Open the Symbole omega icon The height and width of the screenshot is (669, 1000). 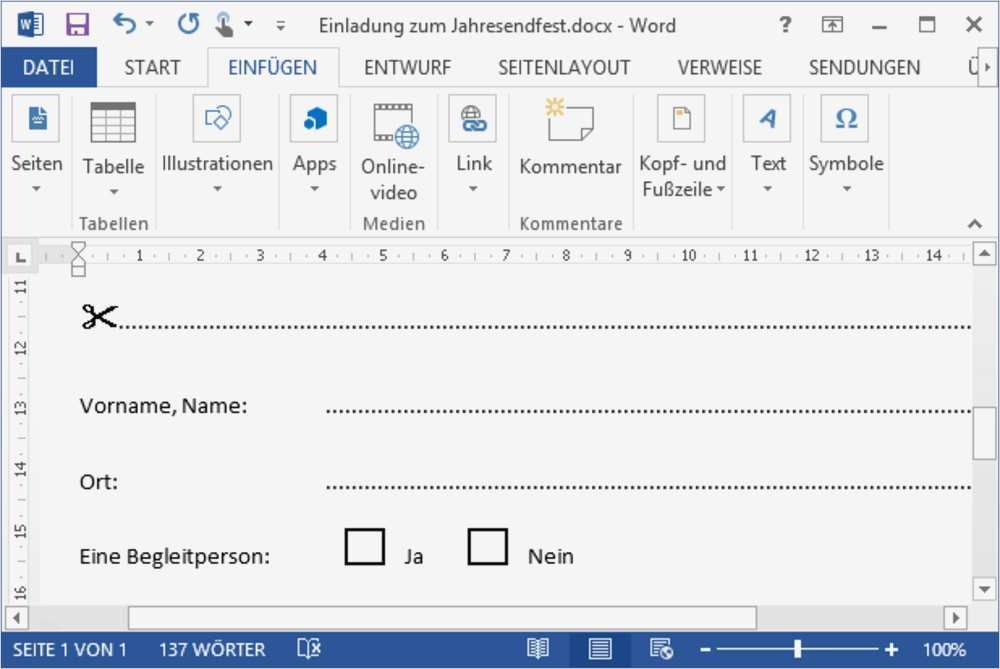846,119
